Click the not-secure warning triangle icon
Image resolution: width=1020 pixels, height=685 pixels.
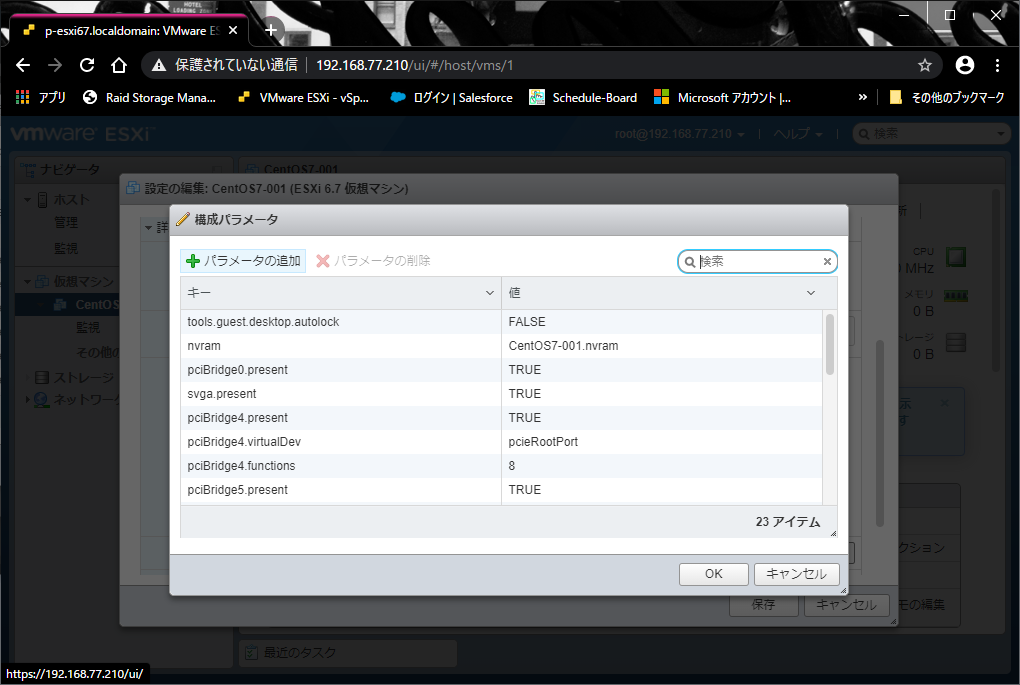(159, 65)
